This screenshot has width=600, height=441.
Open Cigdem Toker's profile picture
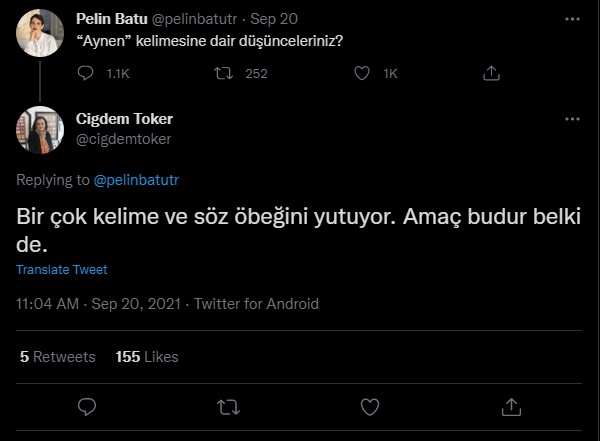40,129
